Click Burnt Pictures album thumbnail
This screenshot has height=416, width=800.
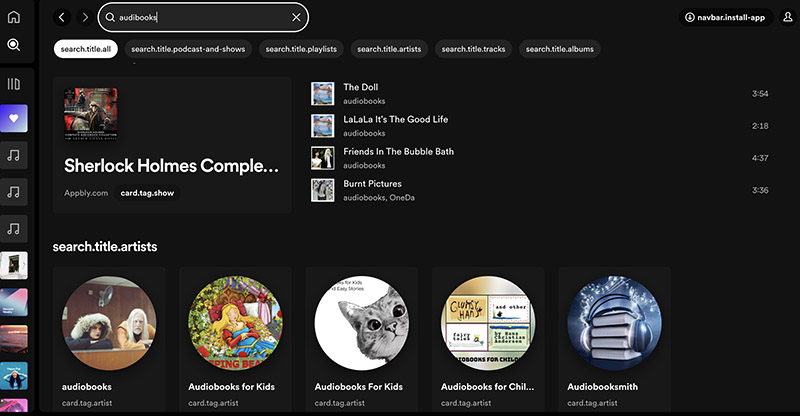[323, 190]
